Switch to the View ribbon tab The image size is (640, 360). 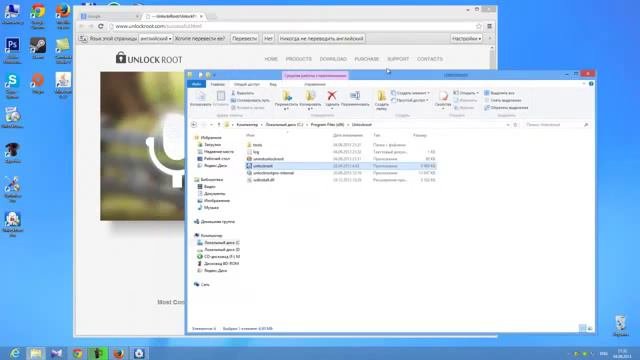tap(273, 84)
